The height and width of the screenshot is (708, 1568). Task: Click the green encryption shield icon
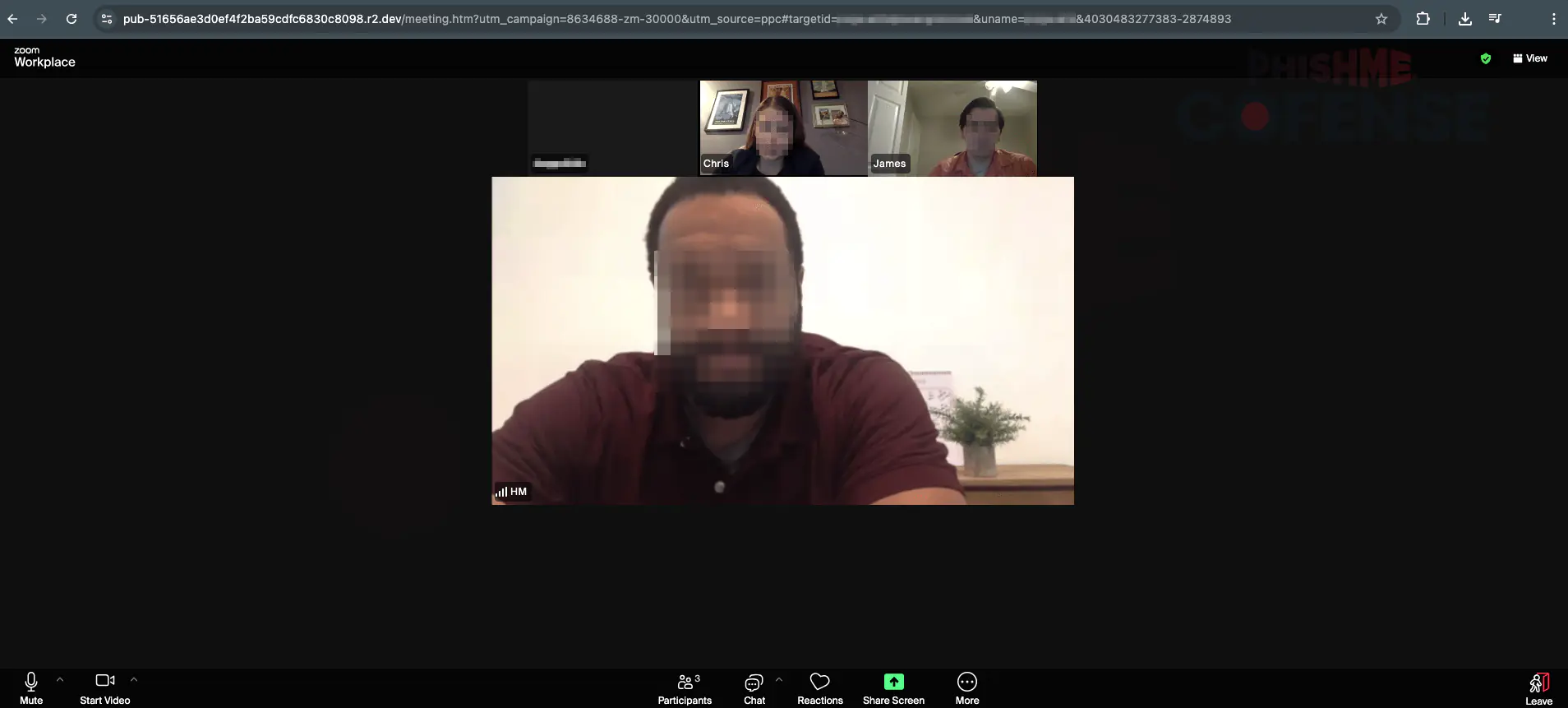tap(1486, 58)
